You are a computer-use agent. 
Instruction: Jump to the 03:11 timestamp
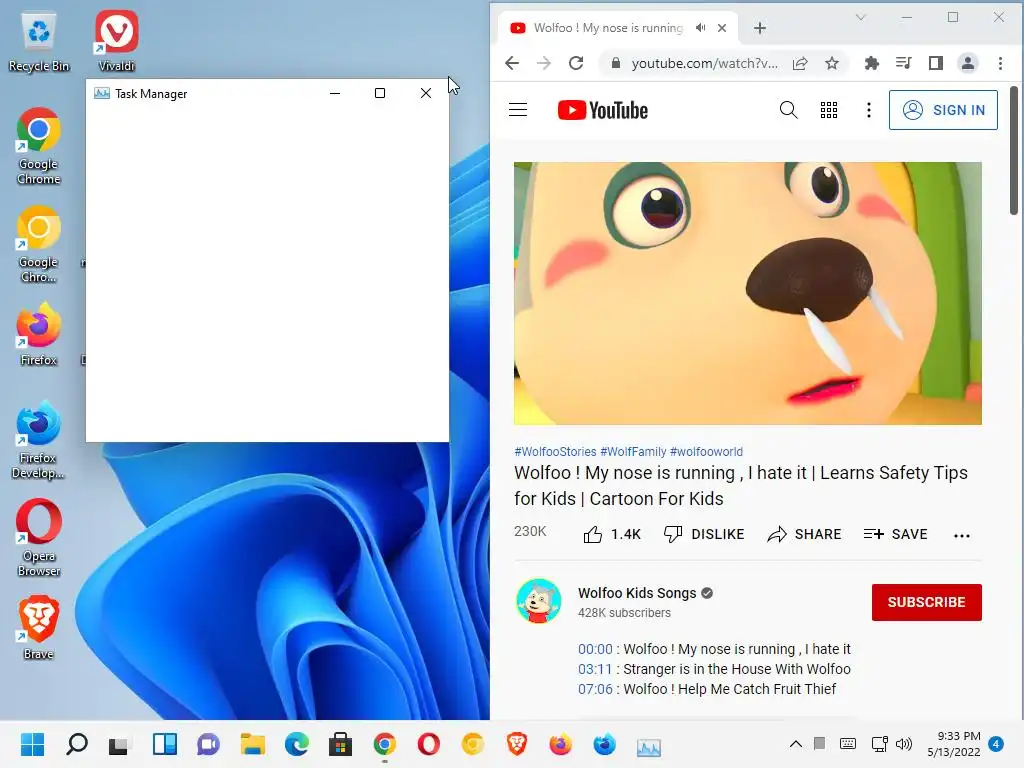[594, 669]
